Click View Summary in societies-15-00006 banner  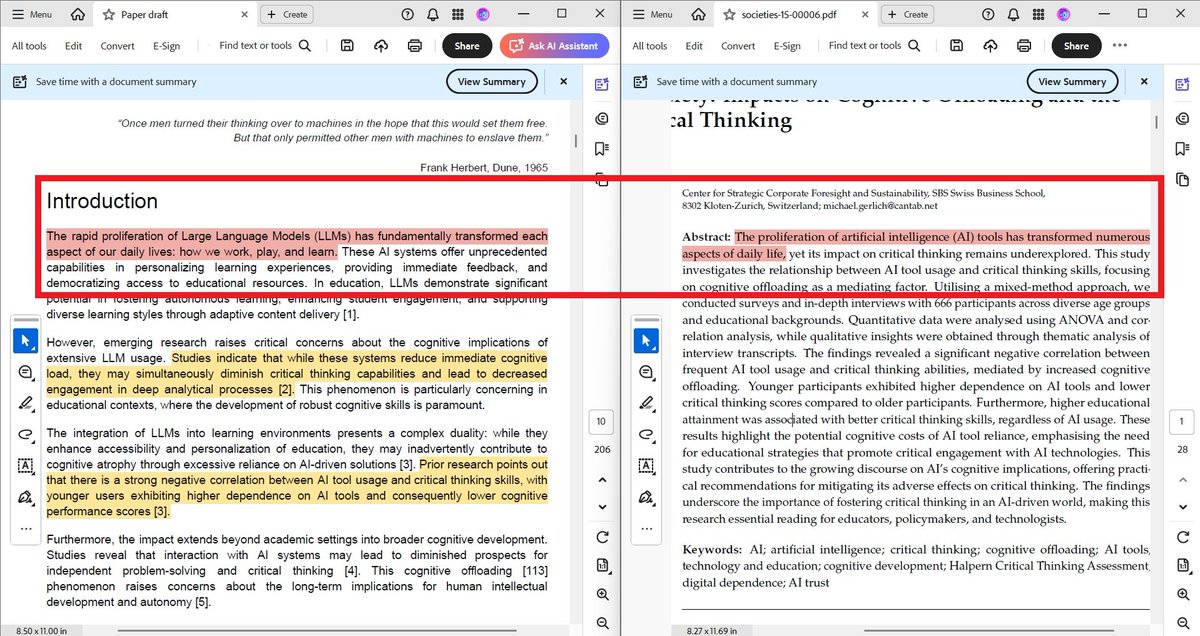pos(1072,82)
